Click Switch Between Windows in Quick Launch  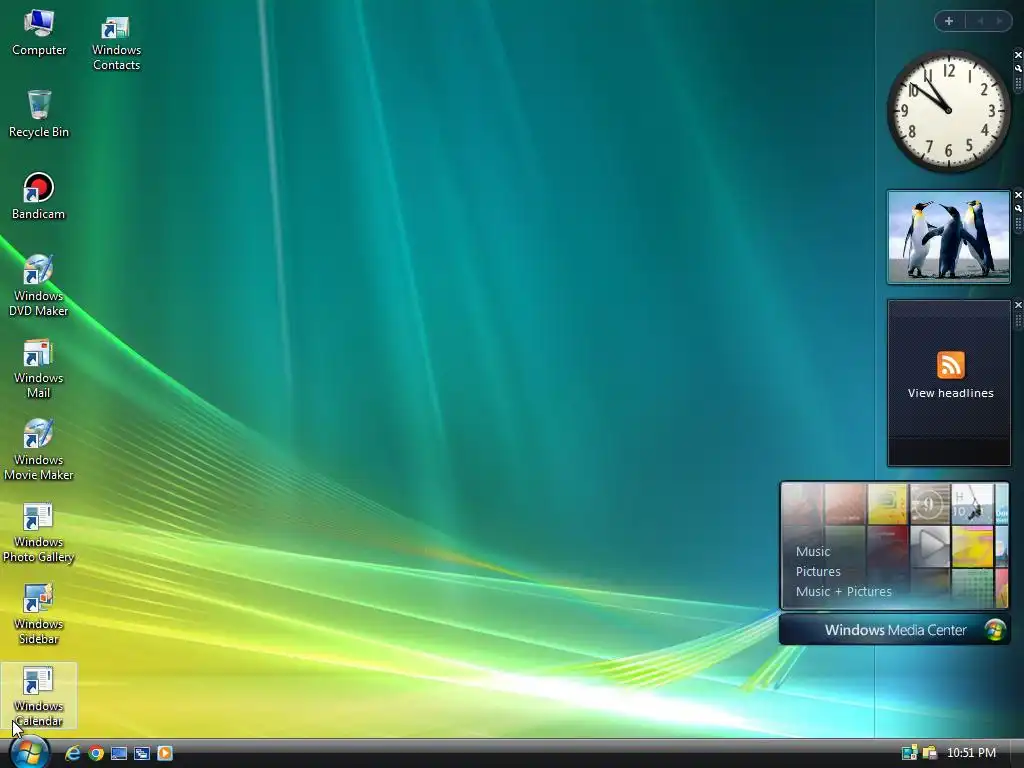point(142,753)
